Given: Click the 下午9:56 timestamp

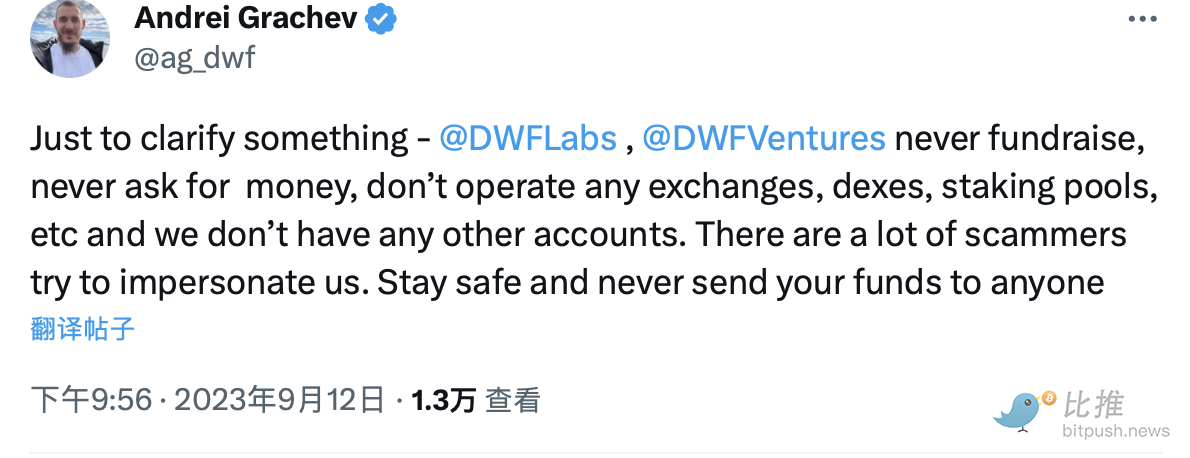Looking at the screenshot, I should tap(91, 401).
